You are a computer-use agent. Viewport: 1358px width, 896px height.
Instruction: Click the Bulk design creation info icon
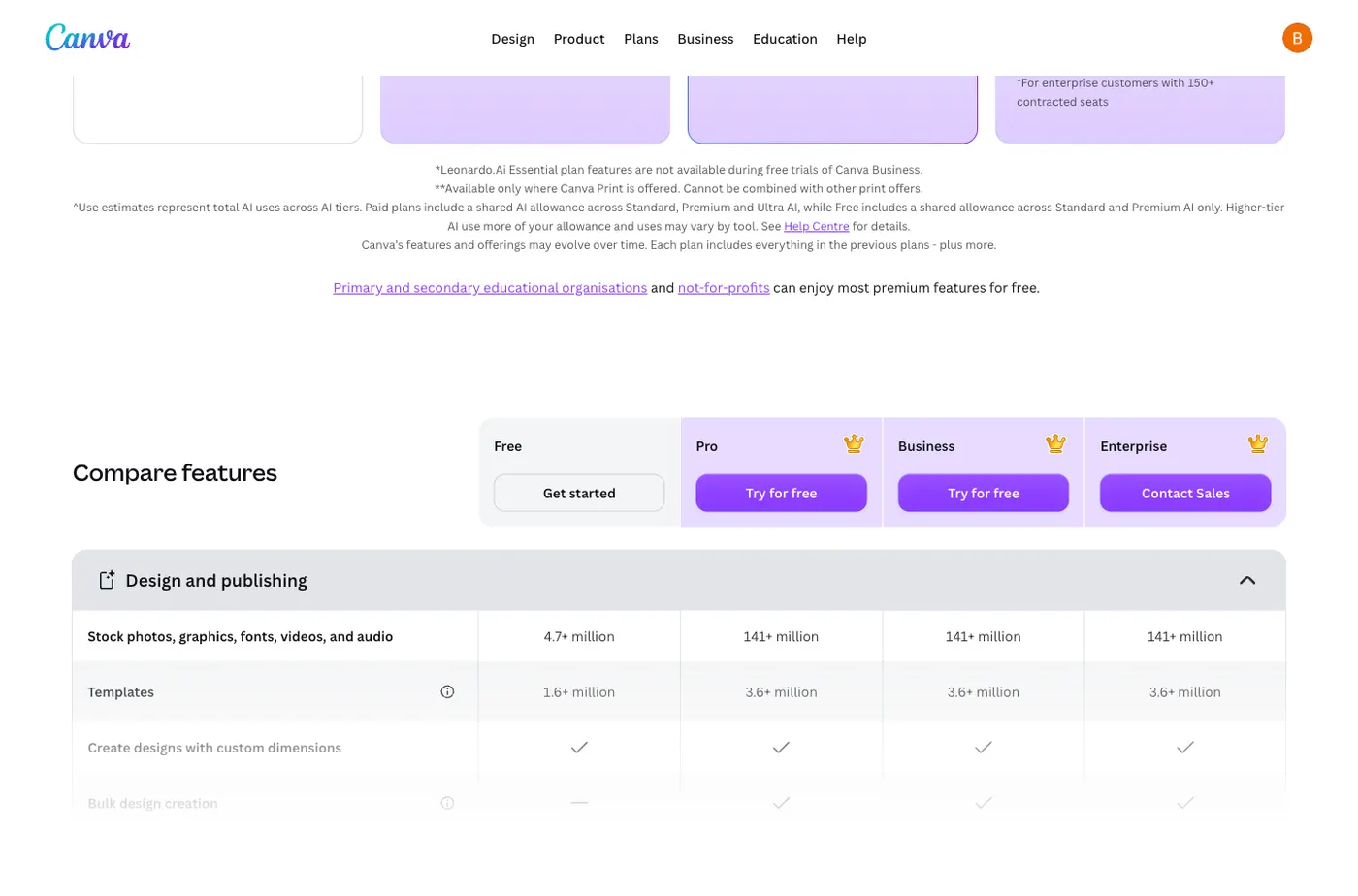click(447, 803)
